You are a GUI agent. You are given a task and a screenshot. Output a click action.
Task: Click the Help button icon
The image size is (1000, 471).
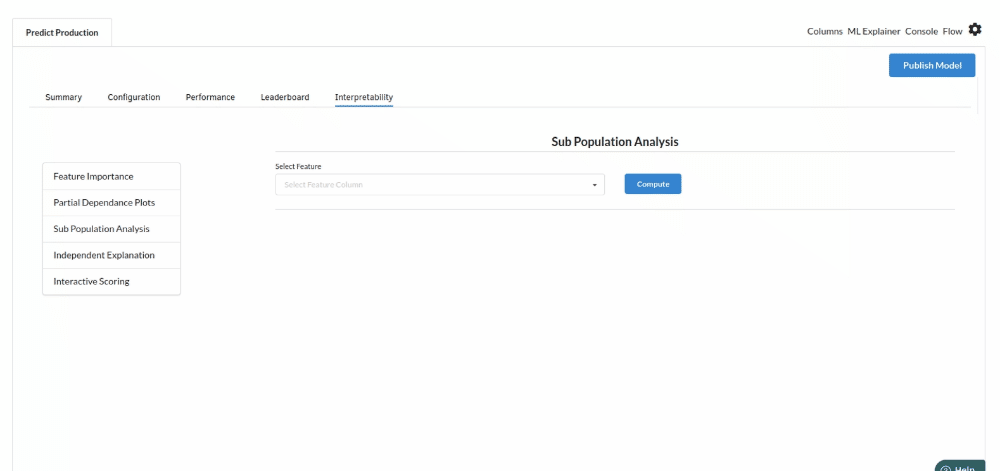pos(945,468)
